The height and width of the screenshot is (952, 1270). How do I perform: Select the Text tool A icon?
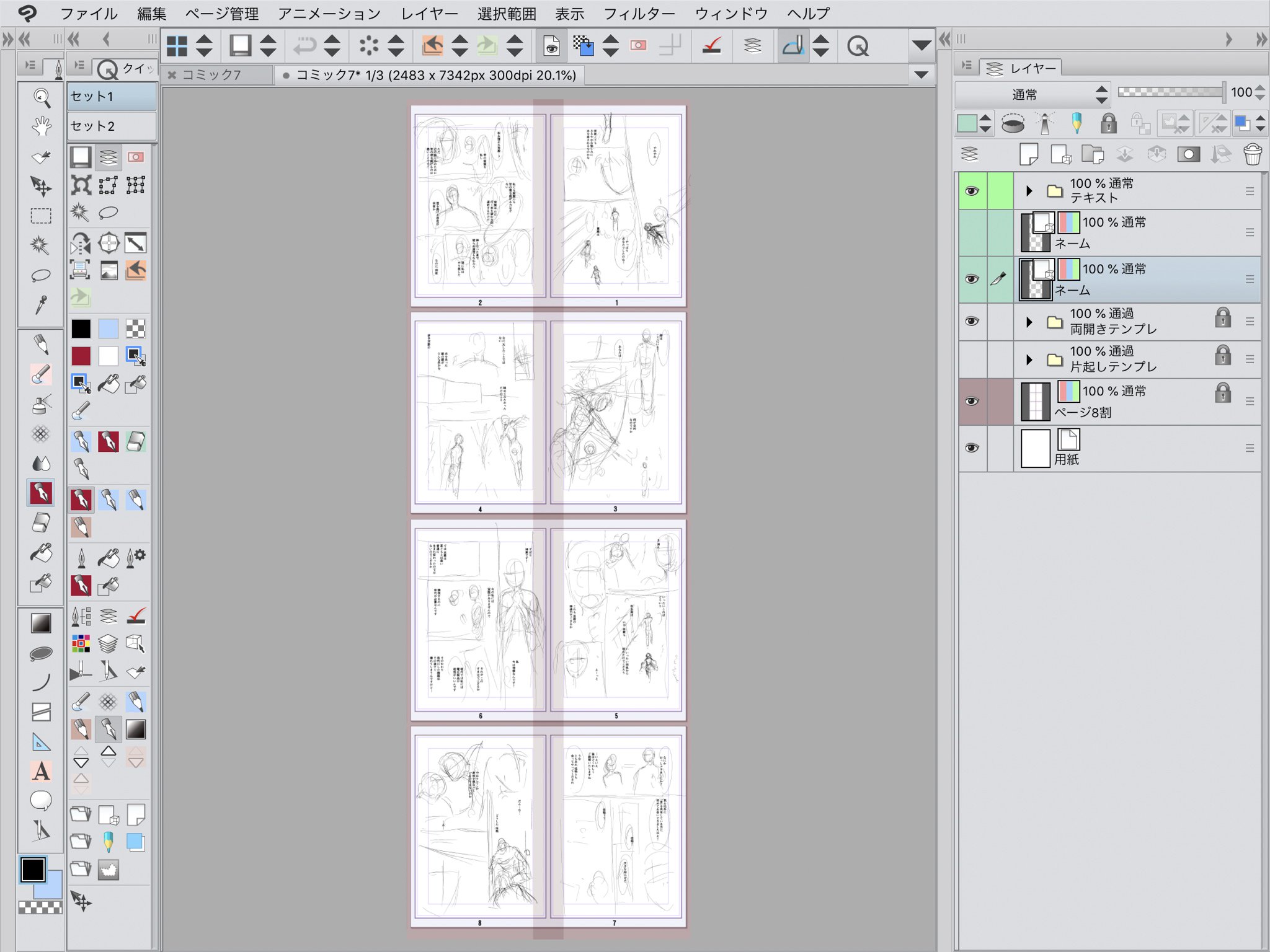point(41,771)
